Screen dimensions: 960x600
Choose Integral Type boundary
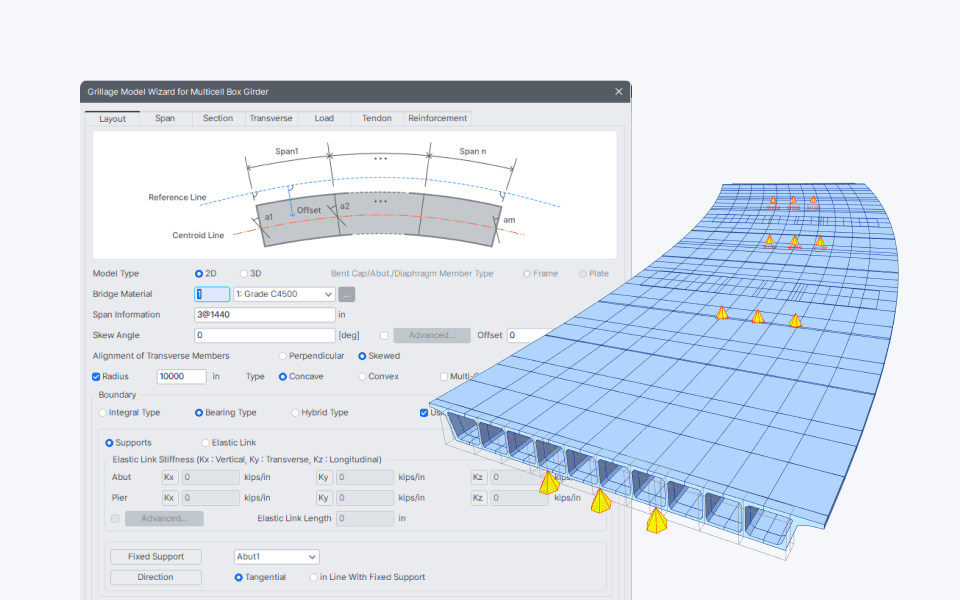pyautogui.click(x=129, y=413)
